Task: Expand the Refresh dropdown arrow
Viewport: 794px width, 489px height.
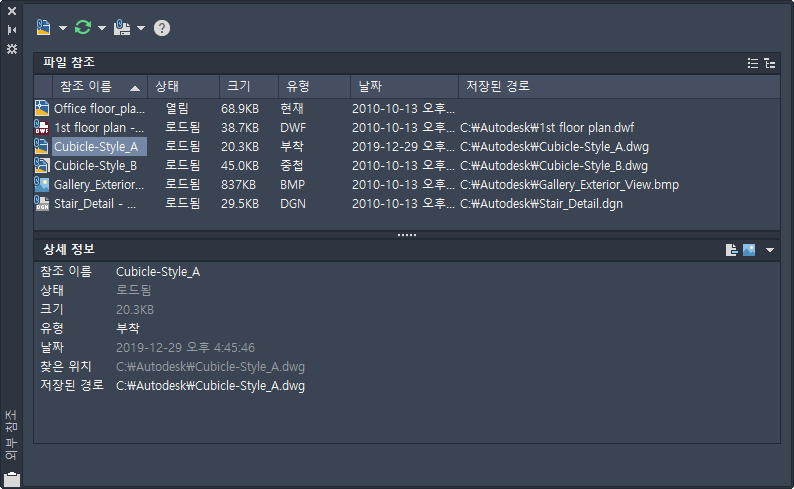Action: (102, 28)
